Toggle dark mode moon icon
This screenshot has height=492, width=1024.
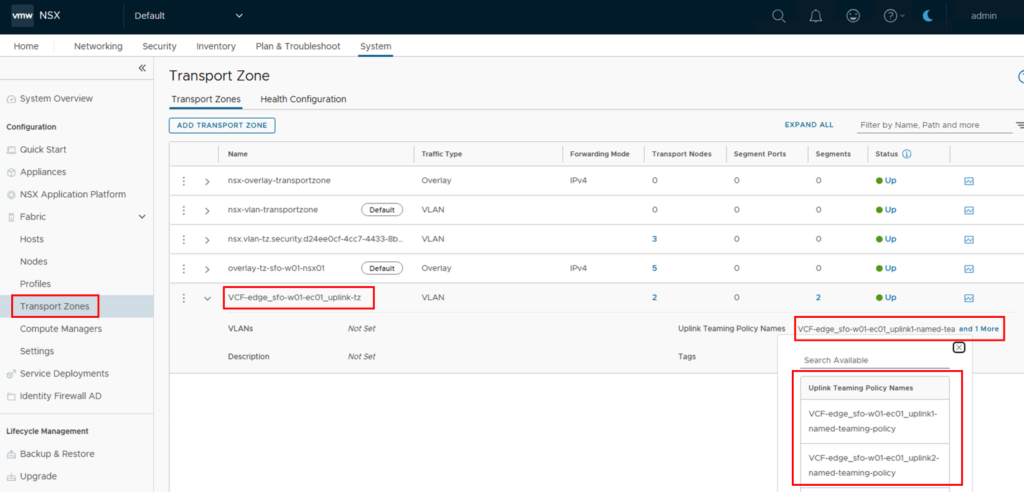tap(928, 16)
